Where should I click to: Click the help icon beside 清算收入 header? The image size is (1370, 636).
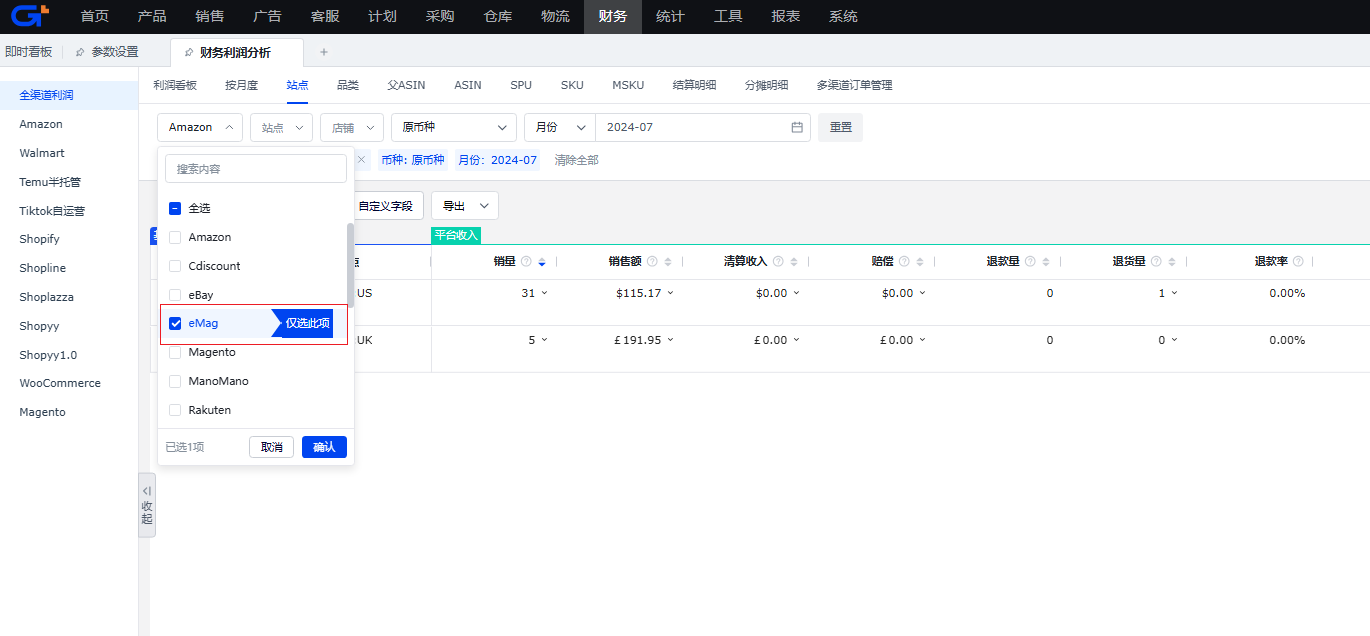pyautogui.click(x=778, y=261)
